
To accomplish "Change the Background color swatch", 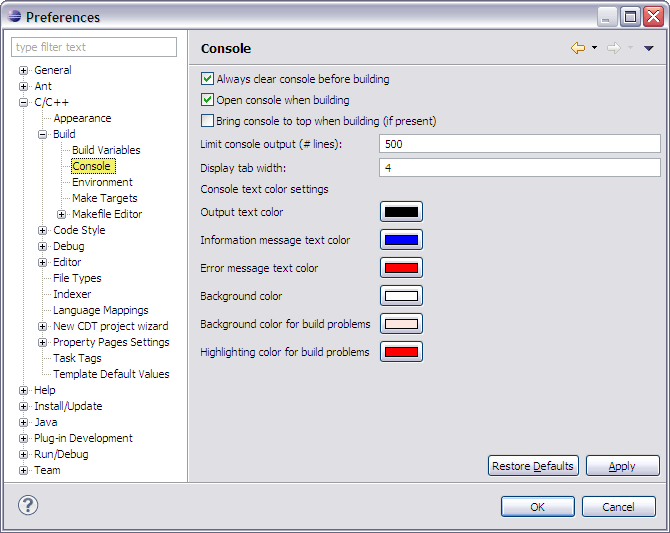I will point(401,296).
